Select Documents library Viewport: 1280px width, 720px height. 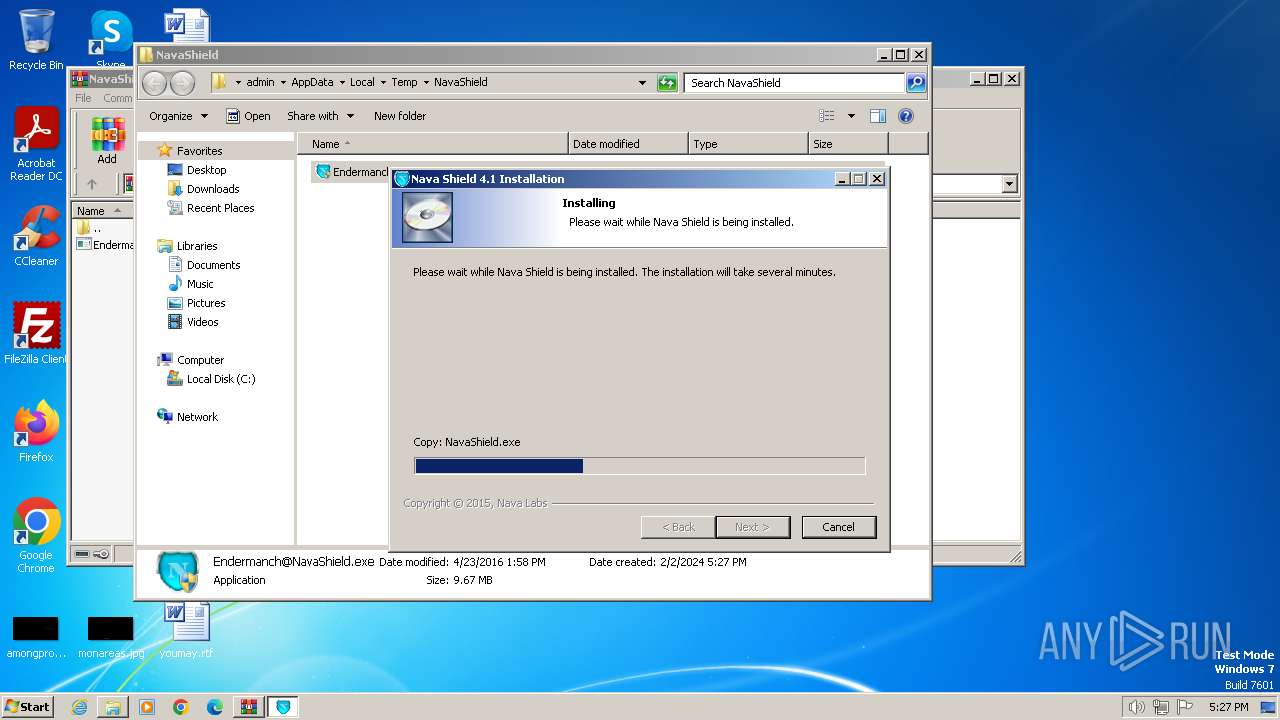coord(213,265)
